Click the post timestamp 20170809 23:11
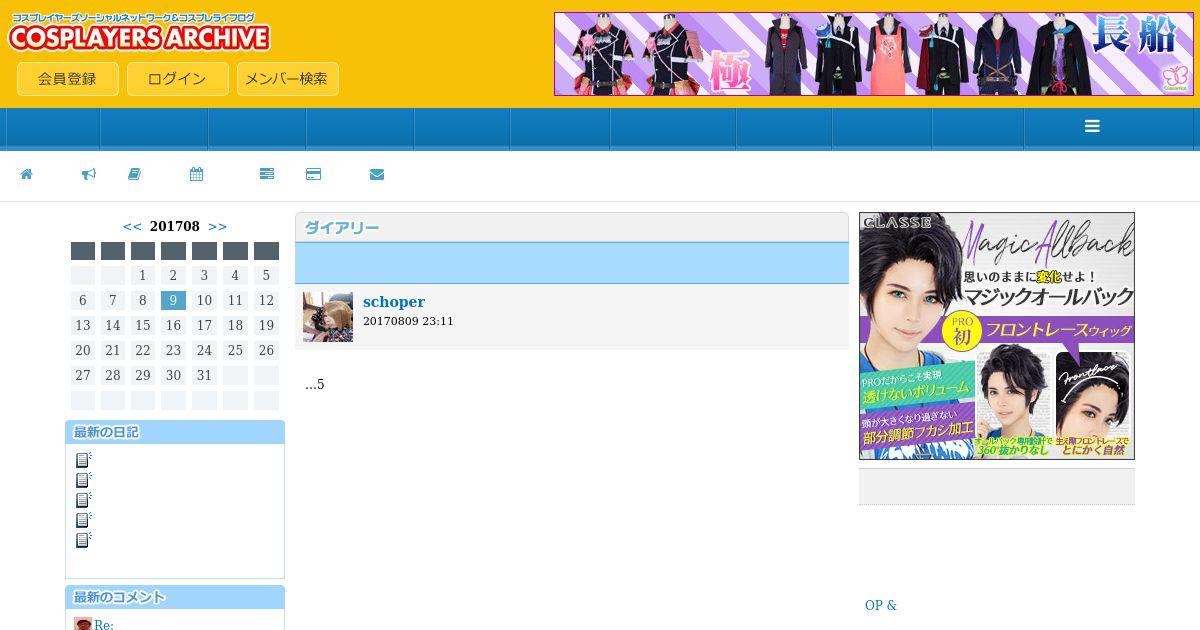The height and width of the screenshot is (630, 1200). pyautogui.click(x=408, y=321)
